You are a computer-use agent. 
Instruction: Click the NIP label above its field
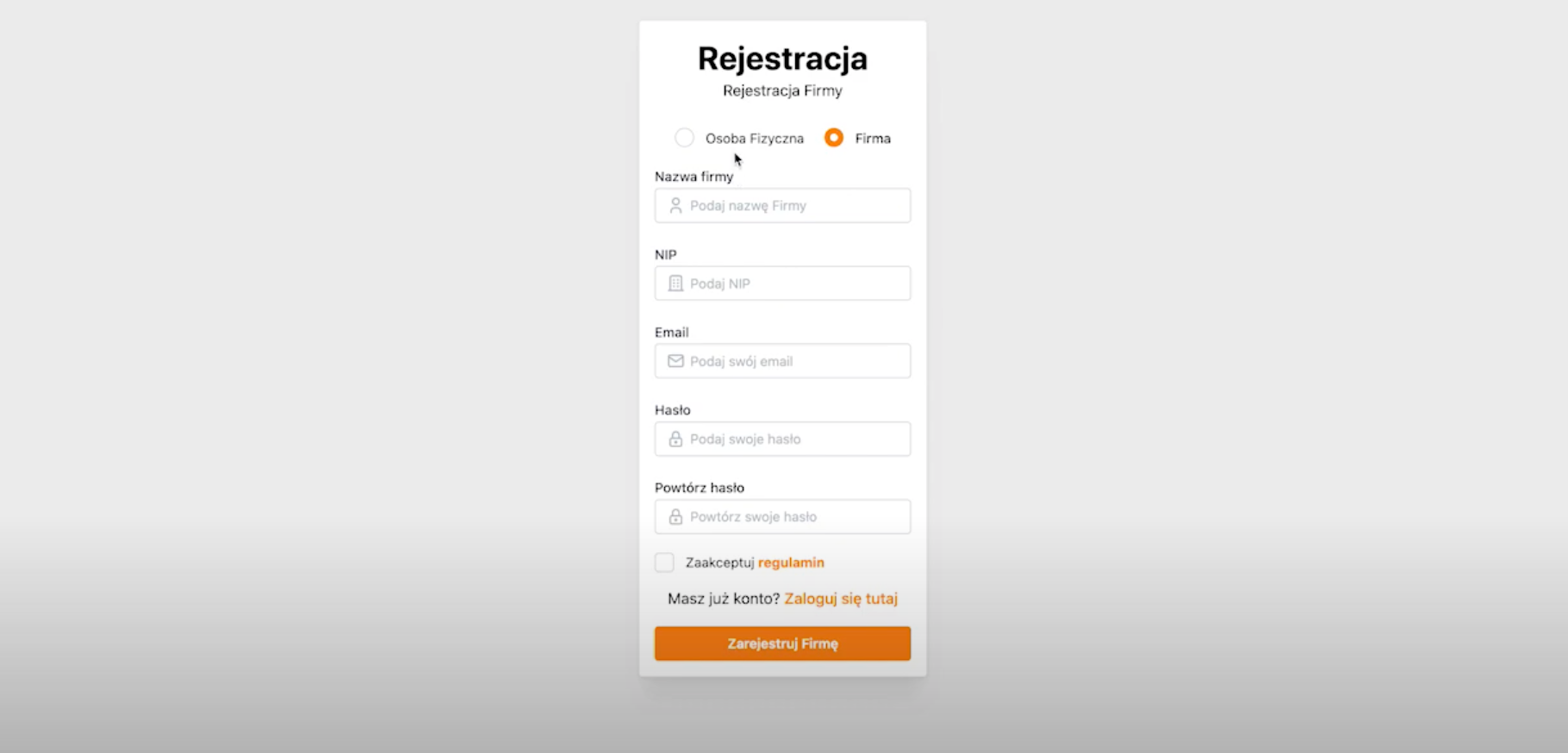(x=666, y=255)
